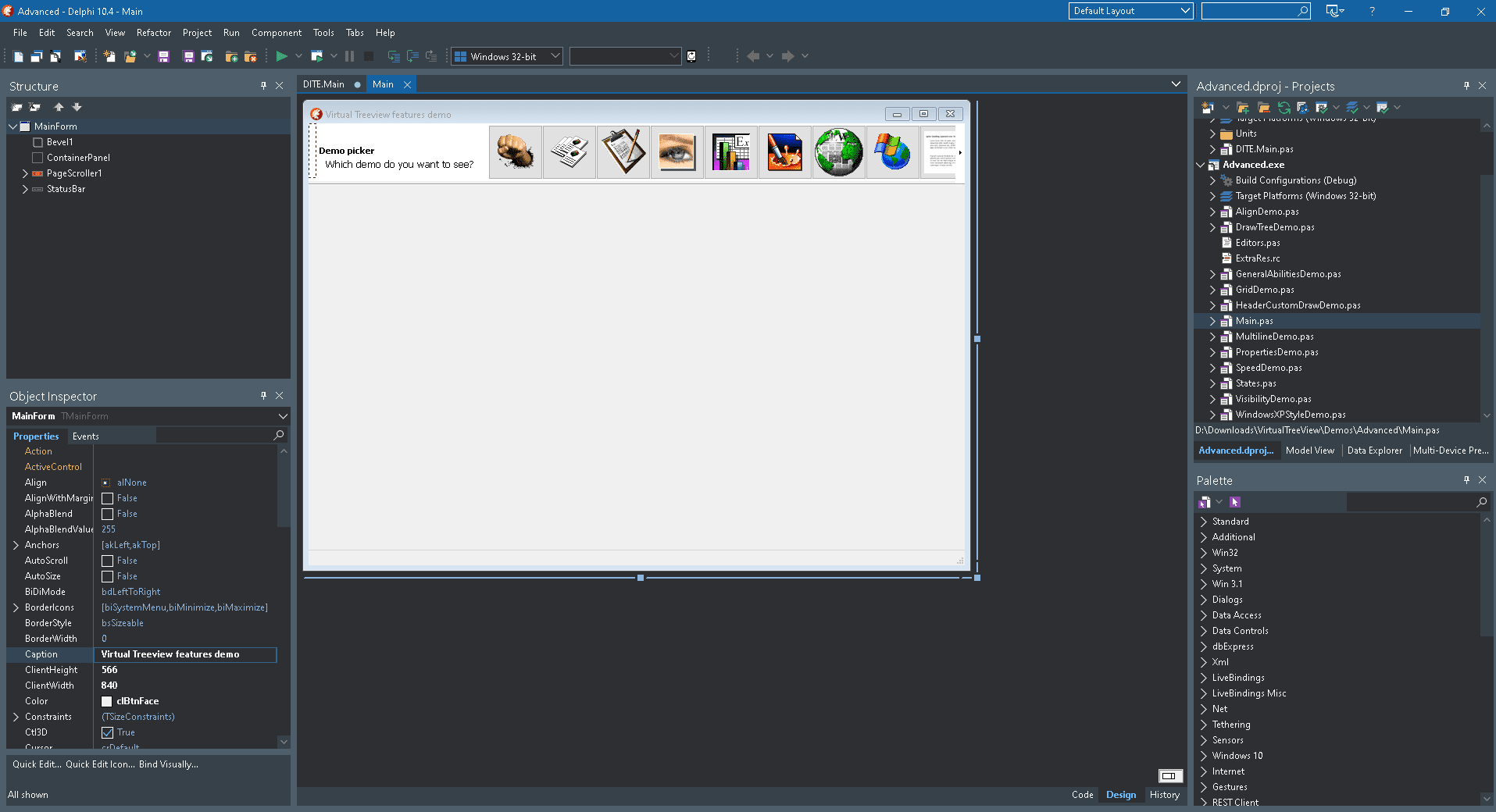Viewport: 1496px width, 812px height.
Task: Click the Quick Edit... link
Action: 37,764
